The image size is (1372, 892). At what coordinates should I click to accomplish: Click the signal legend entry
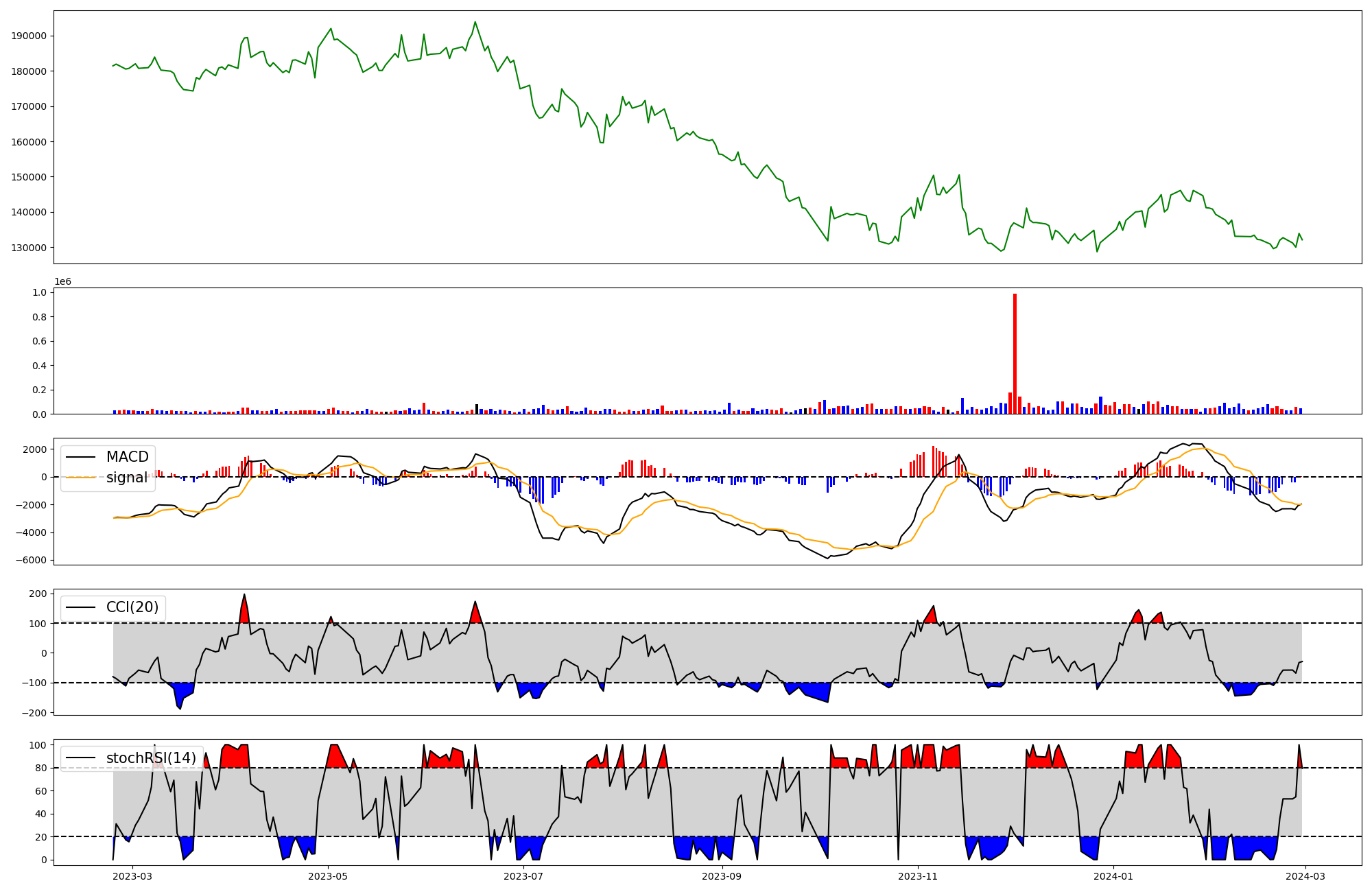tap(127, 478)
